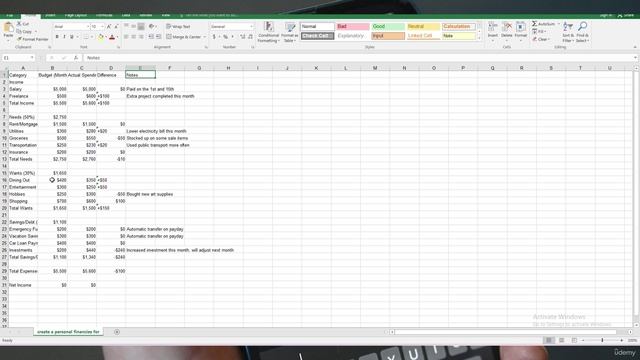Apply the Bad cell style

[x=353, y=27]
